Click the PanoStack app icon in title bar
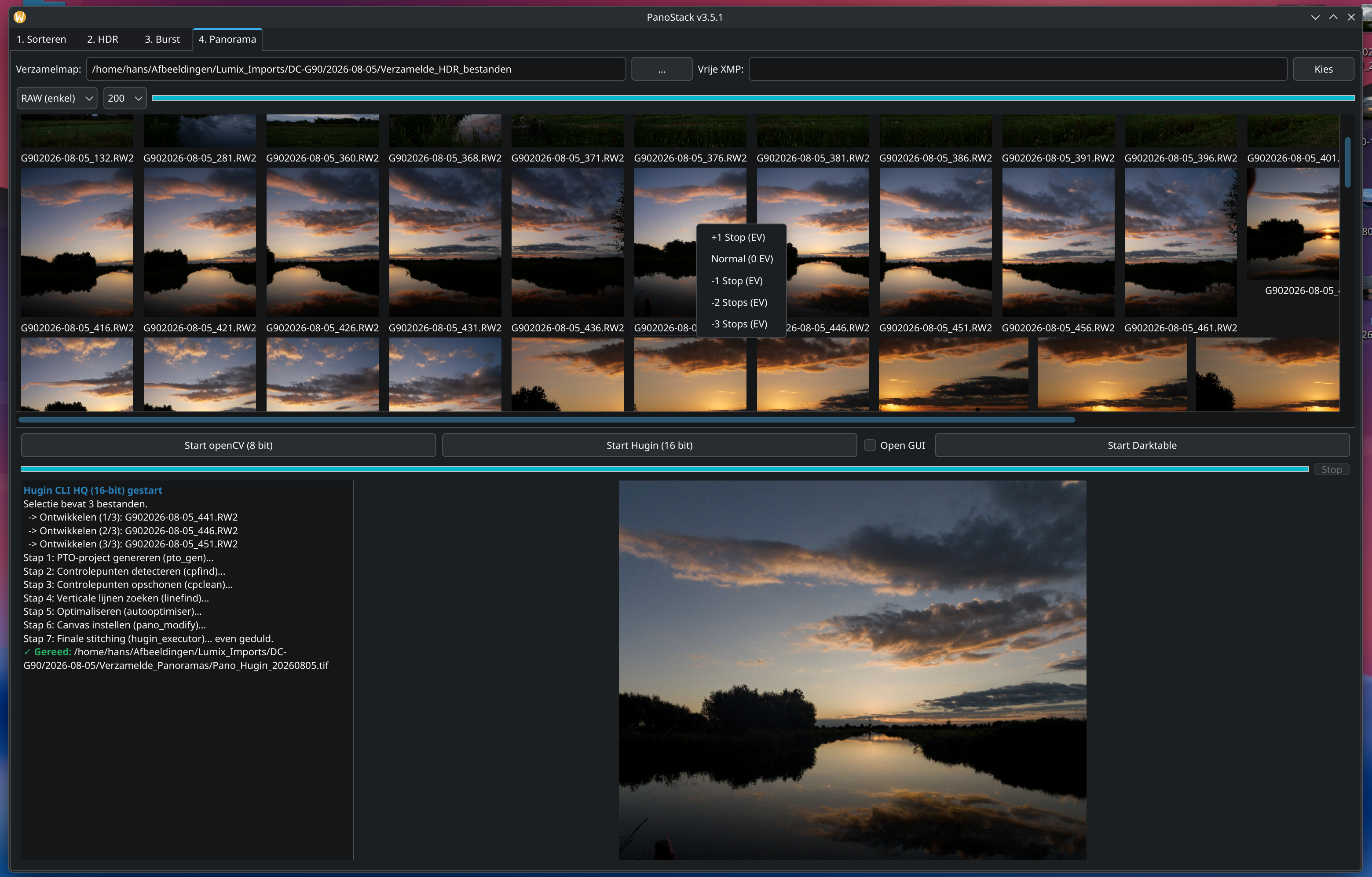Image resolution: width=1372 pixels, height=877 pixels. tap(20, 17)
